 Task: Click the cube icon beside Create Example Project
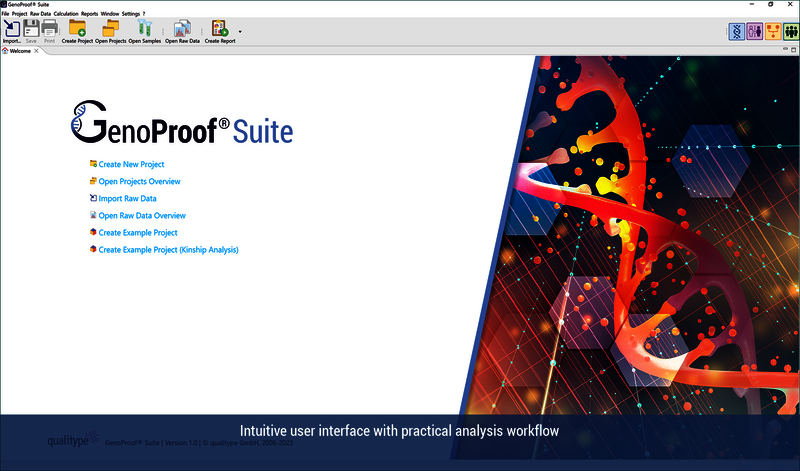pyautogui.click(x=93, y=232)
